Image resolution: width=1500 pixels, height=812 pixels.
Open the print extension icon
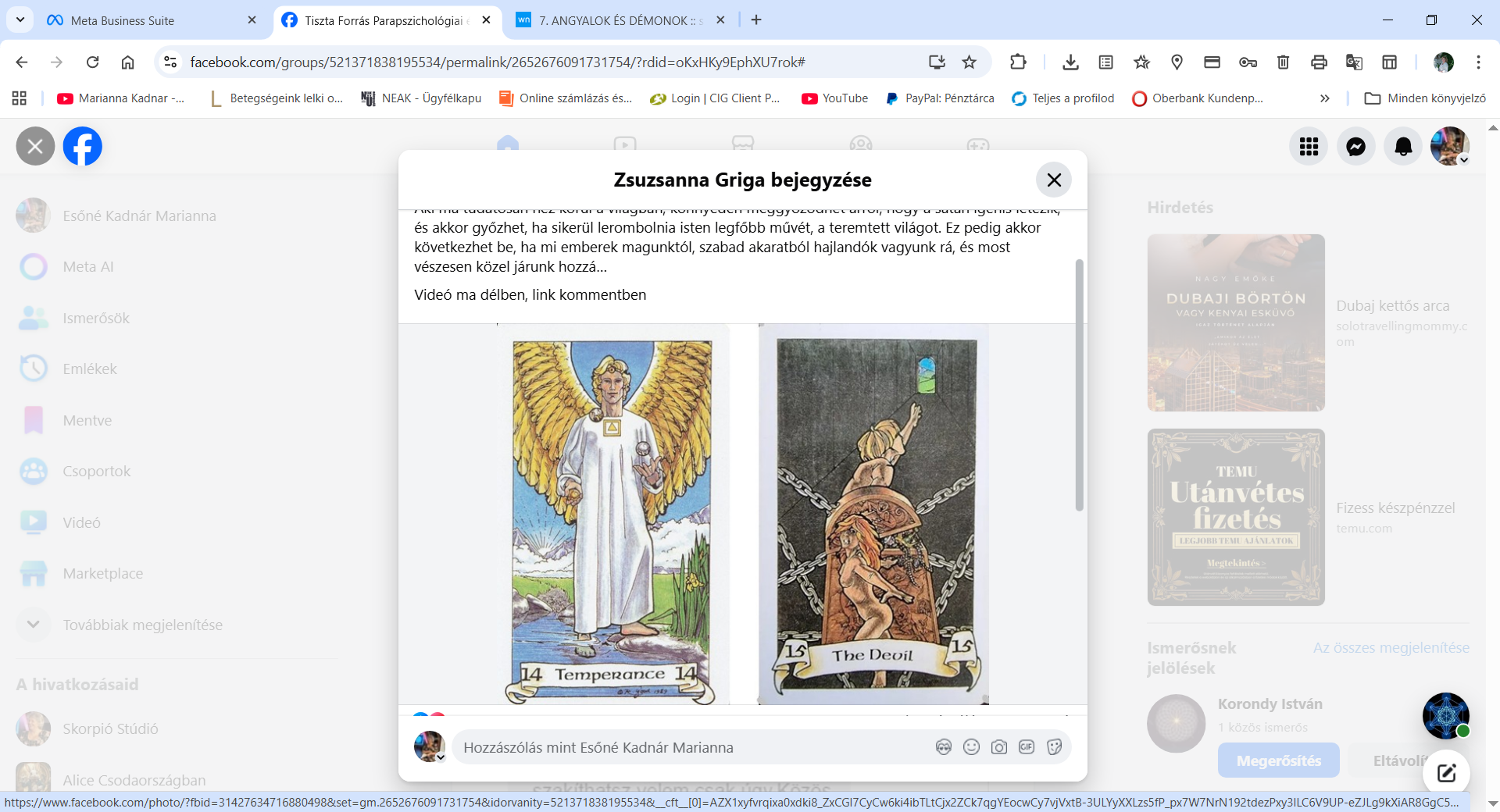coord(1319,62)
